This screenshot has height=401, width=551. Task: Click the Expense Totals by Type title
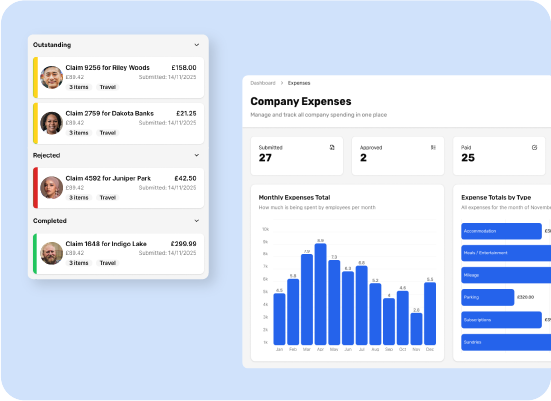coord(496,198)
